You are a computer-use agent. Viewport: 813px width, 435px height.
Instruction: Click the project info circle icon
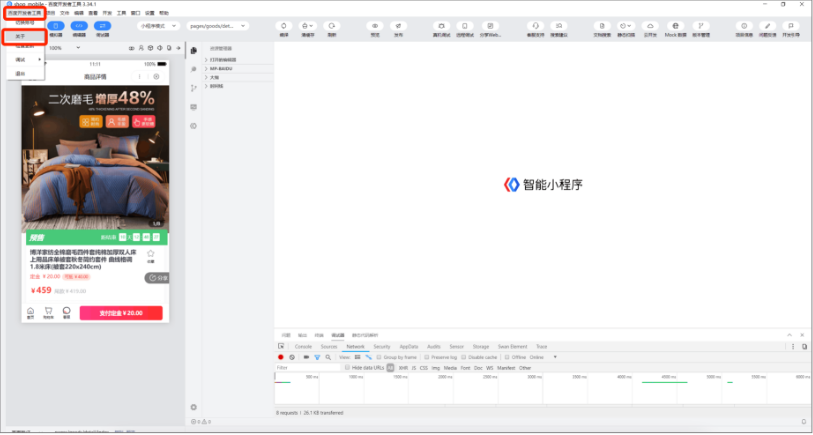pos(744,26)
